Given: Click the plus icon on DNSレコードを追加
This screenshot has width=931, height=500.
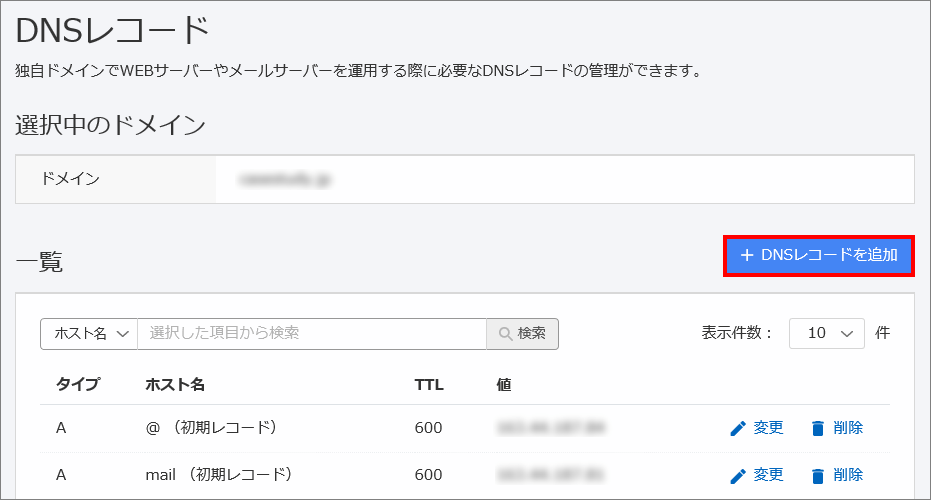Looking at the screenshot, I should 747,255.
